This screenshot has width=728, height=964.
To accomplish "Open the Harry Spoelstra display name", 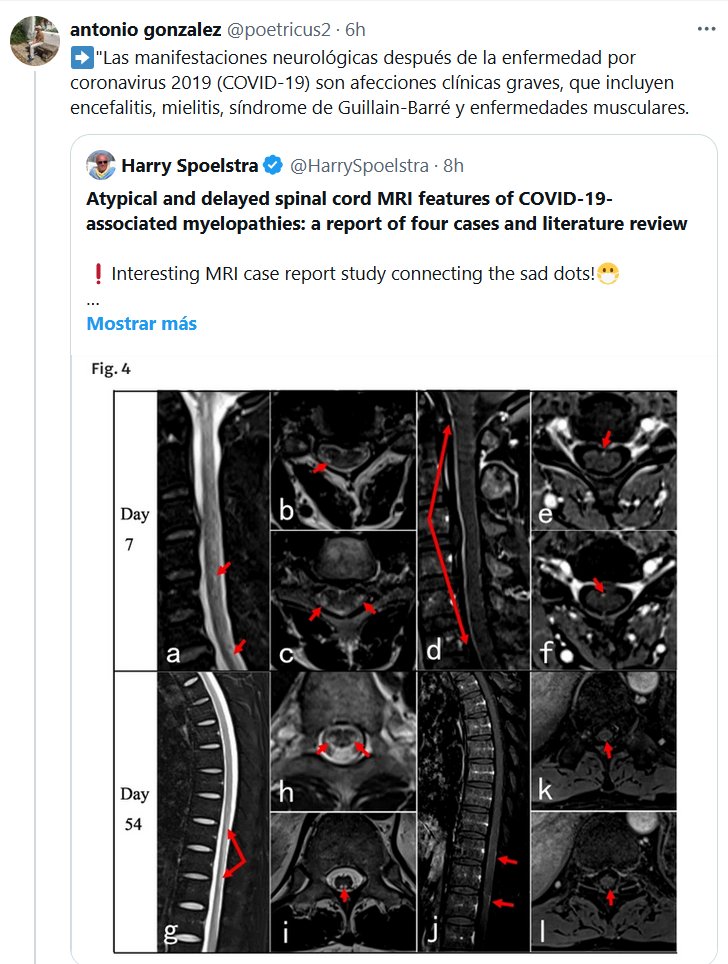I will click(189, 165).
